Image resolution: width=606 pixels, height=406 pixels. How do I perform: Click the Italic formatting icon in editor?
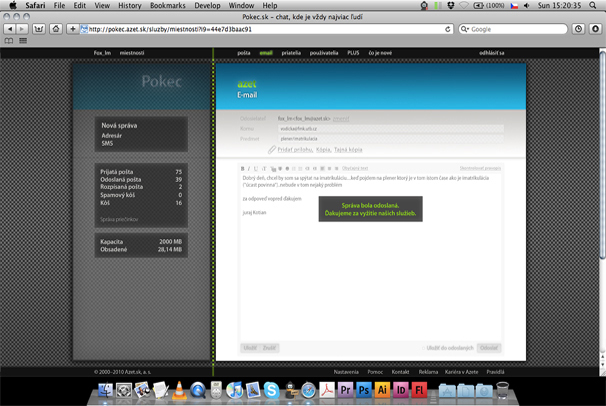pyautogui.click(x=249, y=168)
